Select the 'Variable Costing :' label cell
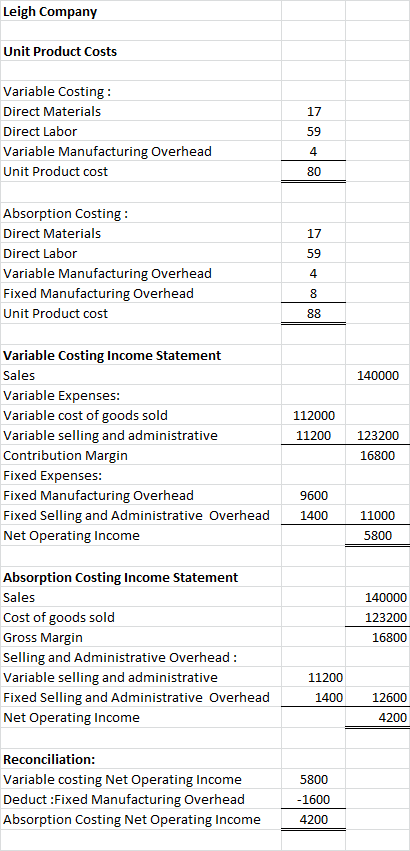This screenshot has width=410, height=851. point(58,92)
